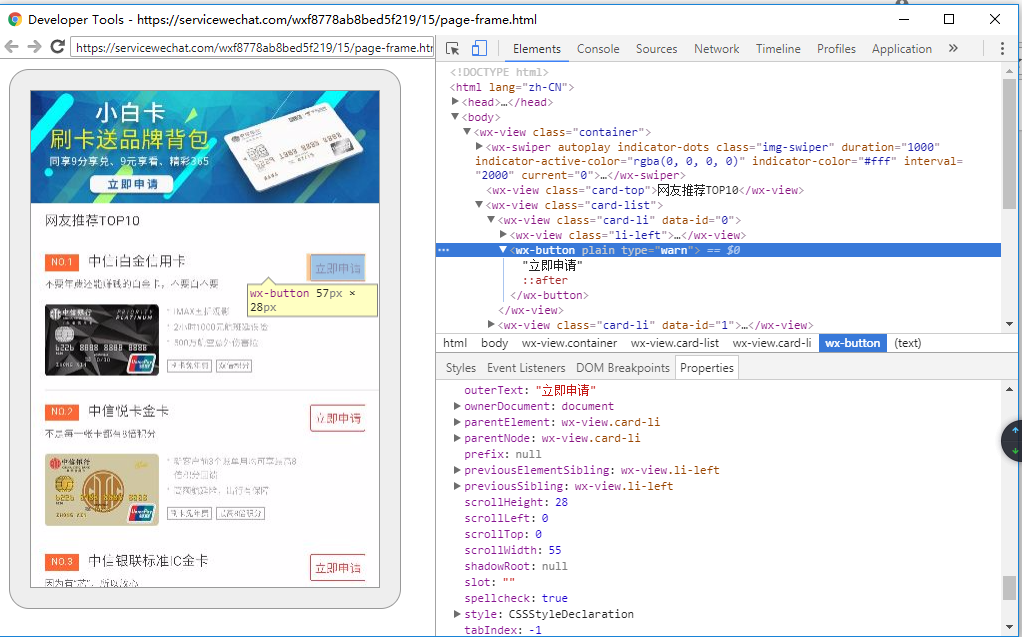Switch to the Elements tab
Viewport: 1022px width, 637px height.
click(536, 49)
